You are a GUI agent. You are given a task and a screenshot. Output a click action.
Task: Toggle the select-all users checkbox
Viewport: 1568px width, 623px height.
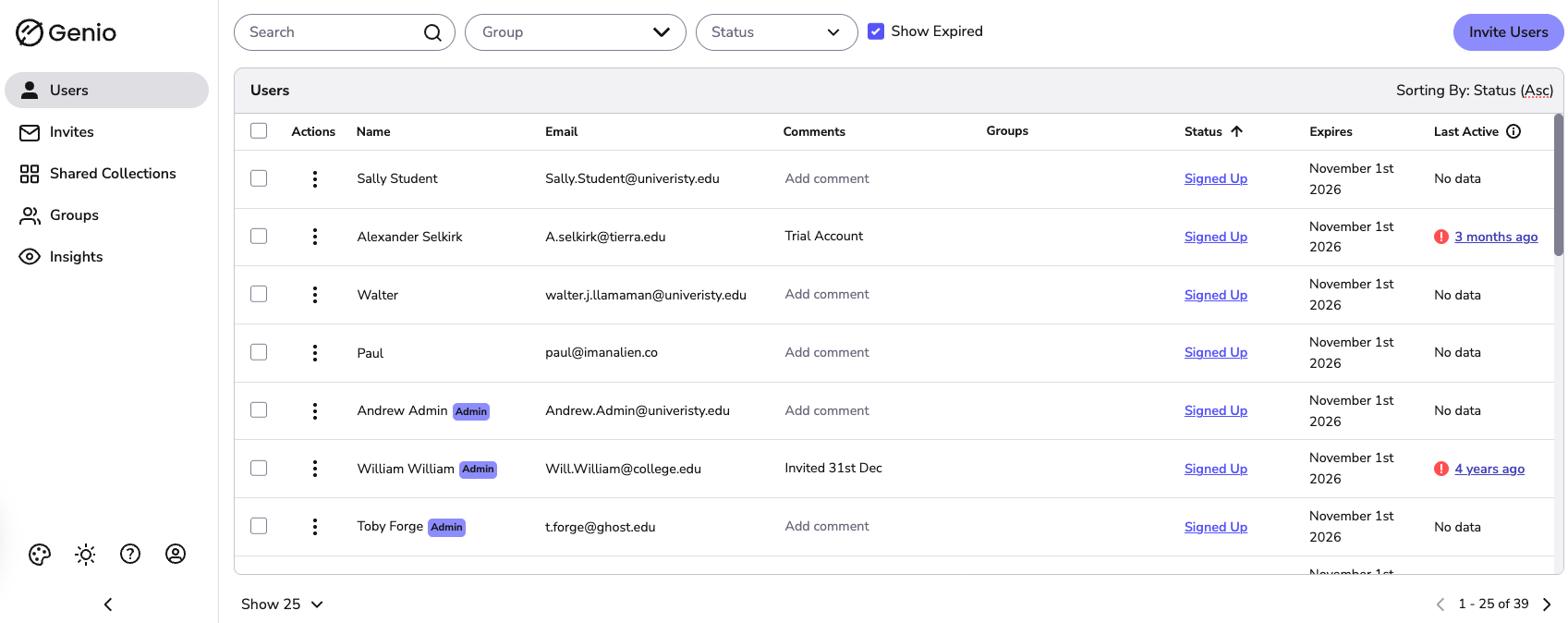(259, 131)
